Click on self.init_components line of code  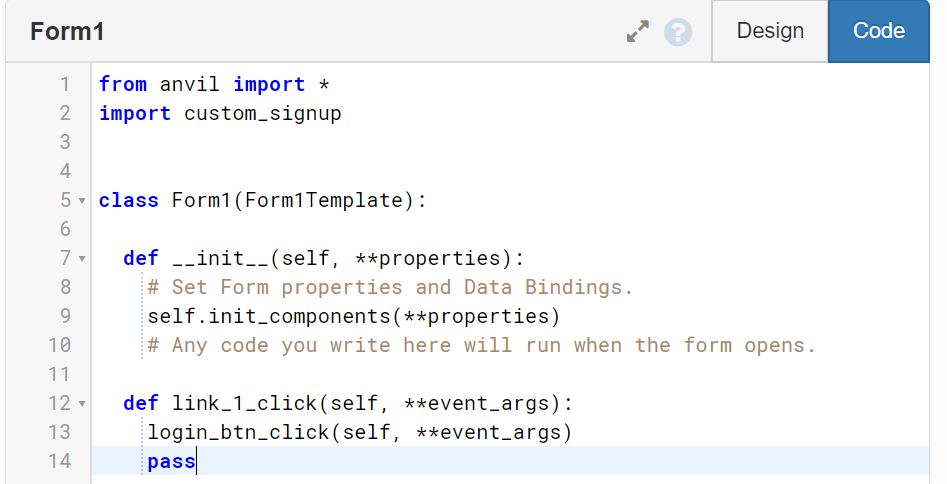tap(354, 317)
